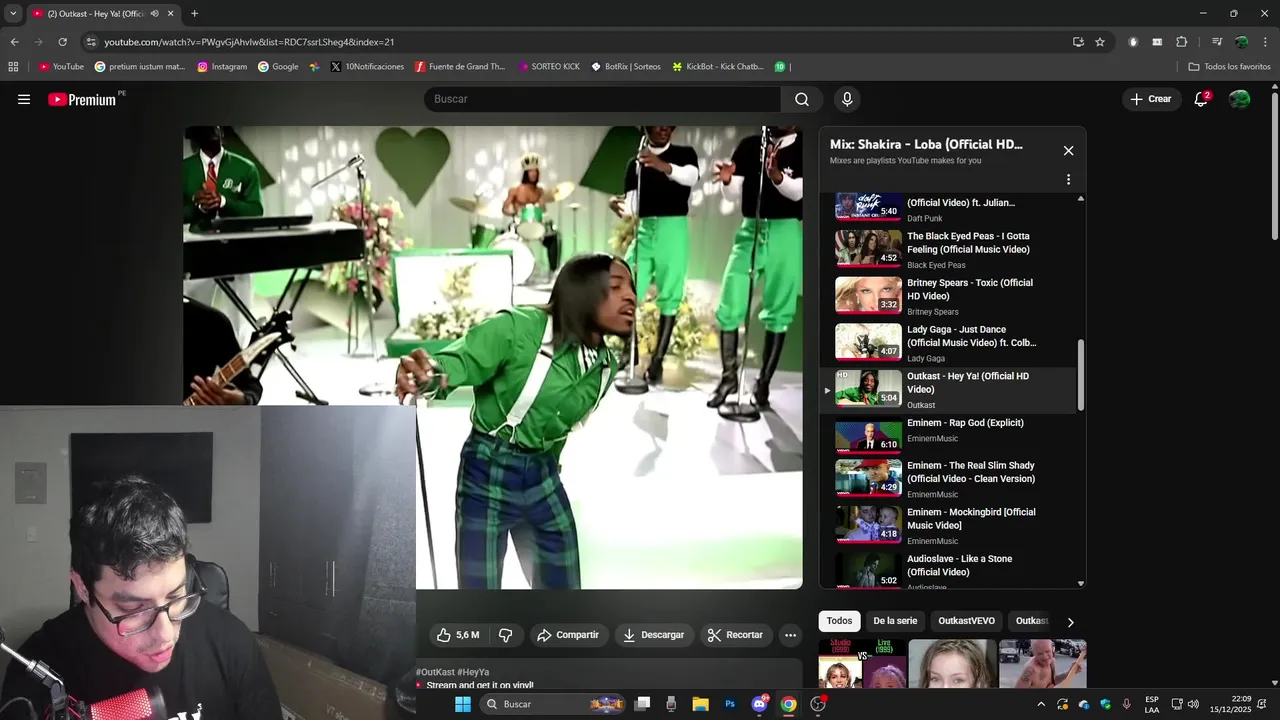Play Audioslave Like a Stone

click(x=948, y=570)
